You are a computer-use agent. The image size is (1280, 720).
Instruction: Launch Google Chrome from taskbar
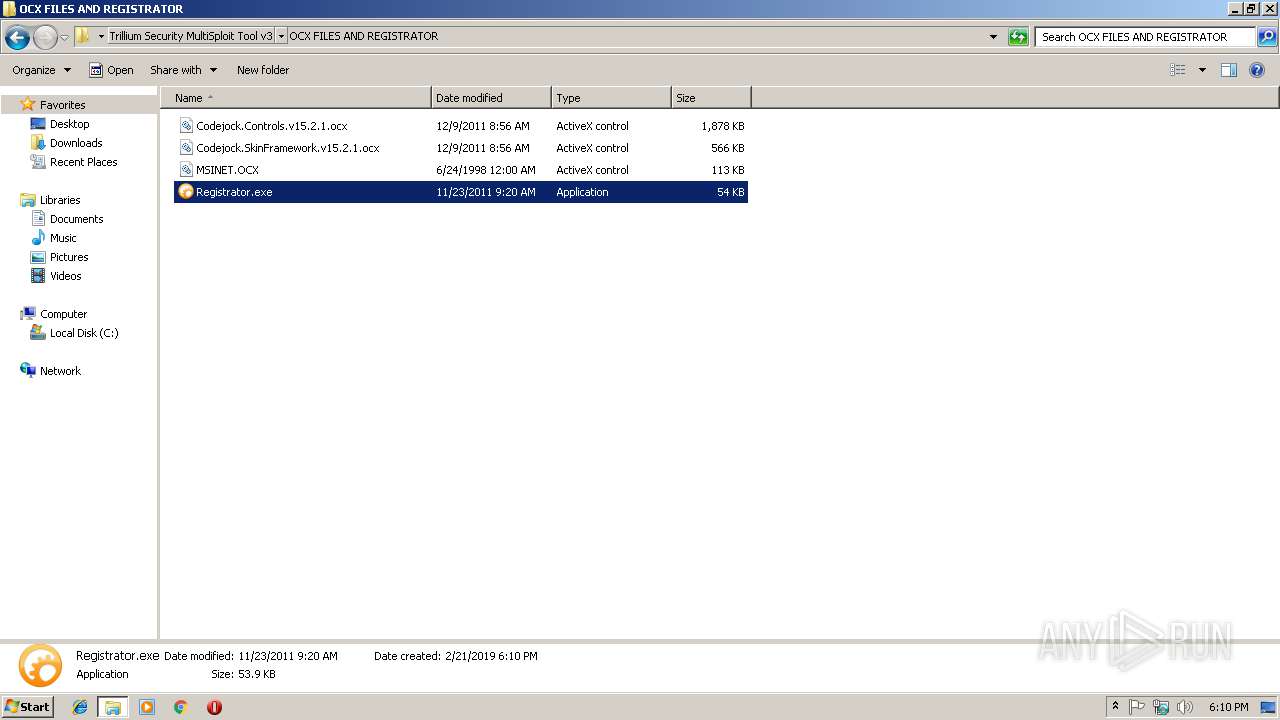coord(181,707)
